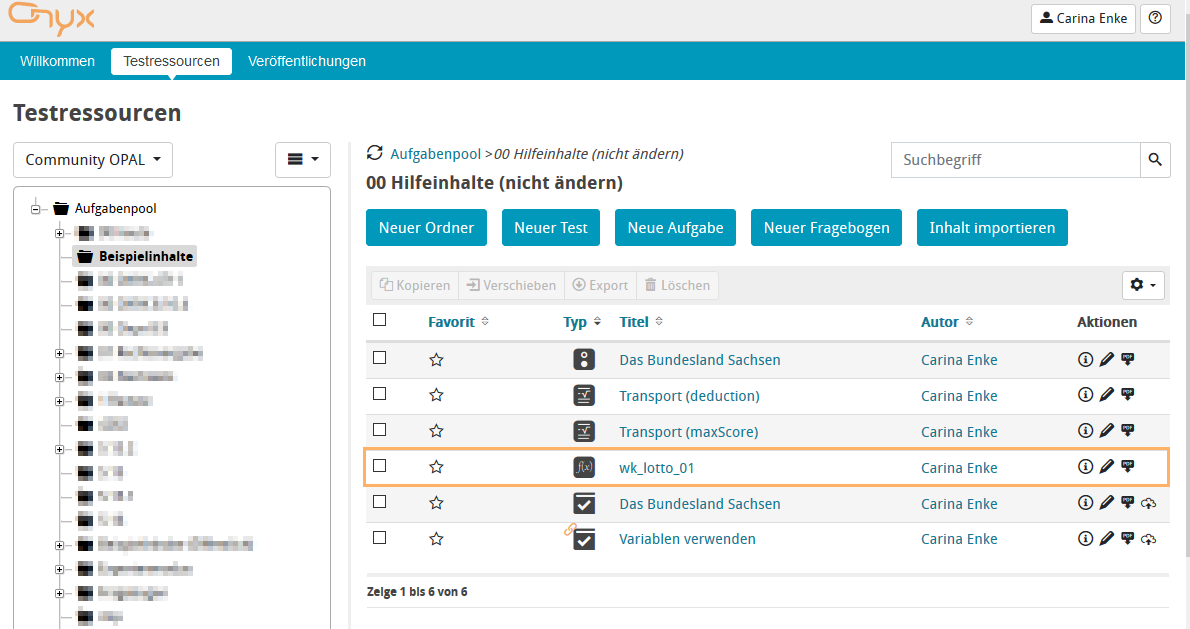Click into the Suchbegriff search field
This screenshot has width=1190, height=629.
point(1015,160)
